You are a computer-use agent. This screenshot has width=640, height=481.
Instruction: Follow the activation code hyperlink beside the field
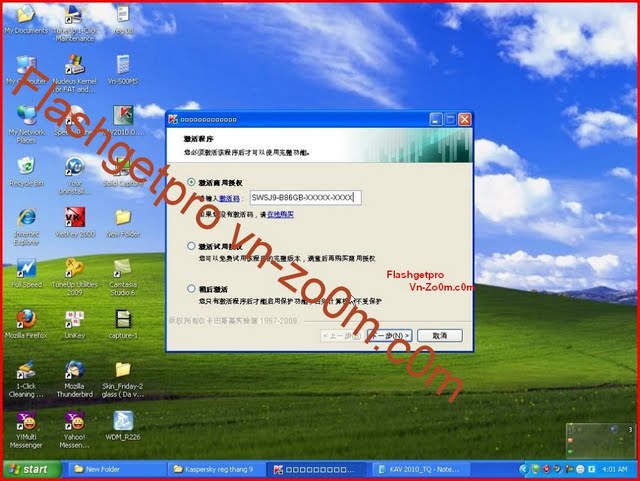[x=229, y=198]
